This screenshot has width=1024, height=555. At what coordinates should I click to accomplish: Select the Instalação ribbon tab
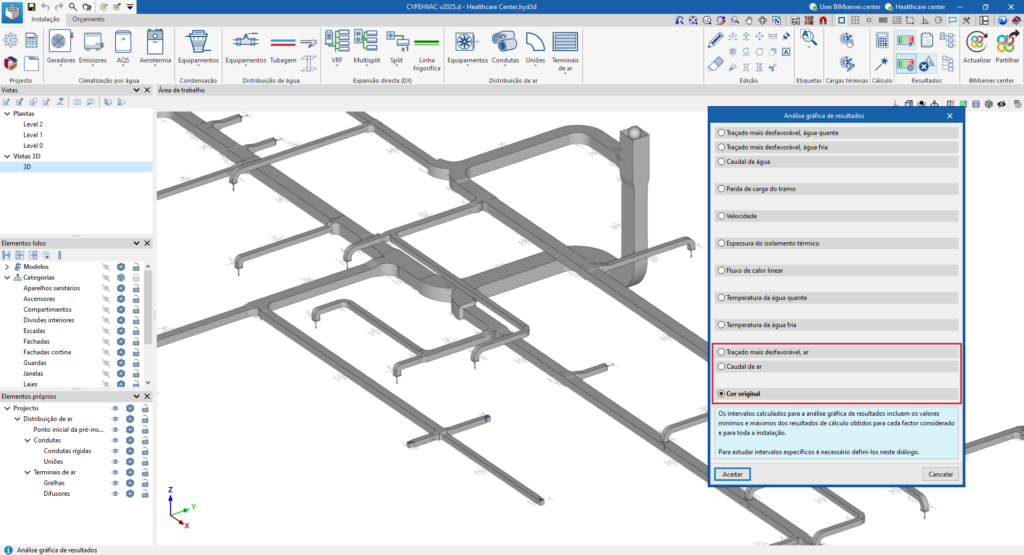pos(45,19)
